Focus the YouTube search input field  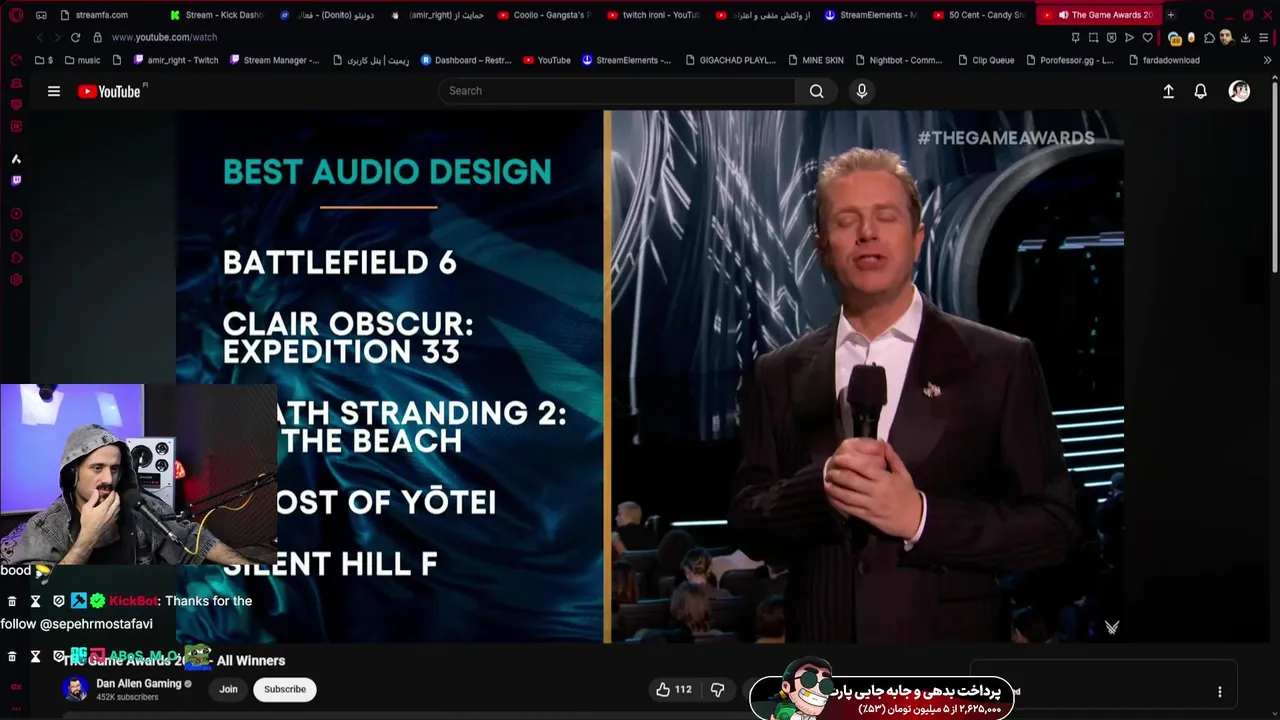click(617, 91)
